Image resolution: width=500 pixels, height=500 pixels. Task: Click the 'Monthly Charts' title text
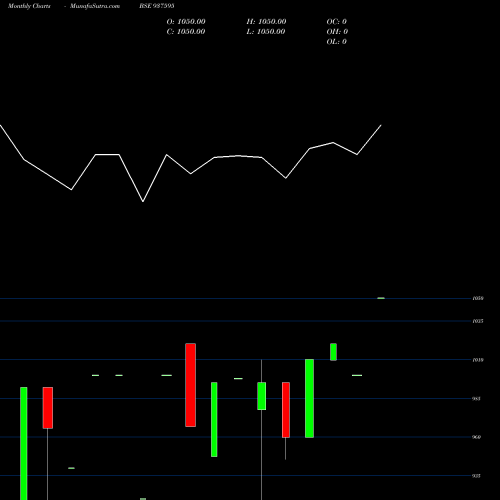tap(29, 6)
